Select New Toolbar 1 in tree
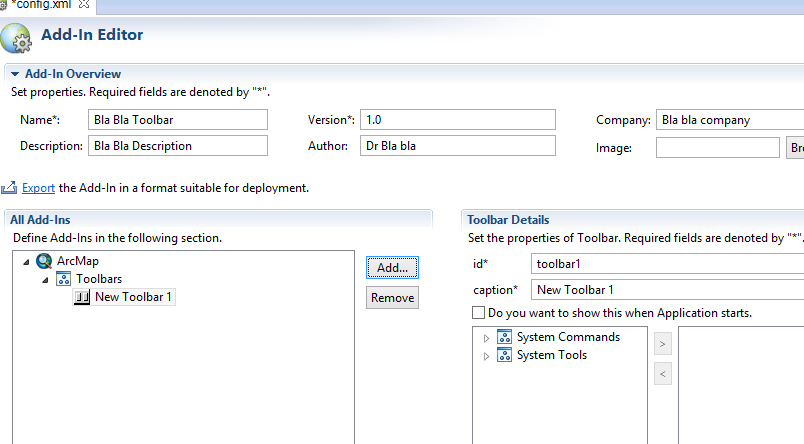The width and height of the screenshot is (804, 444). 133,297
